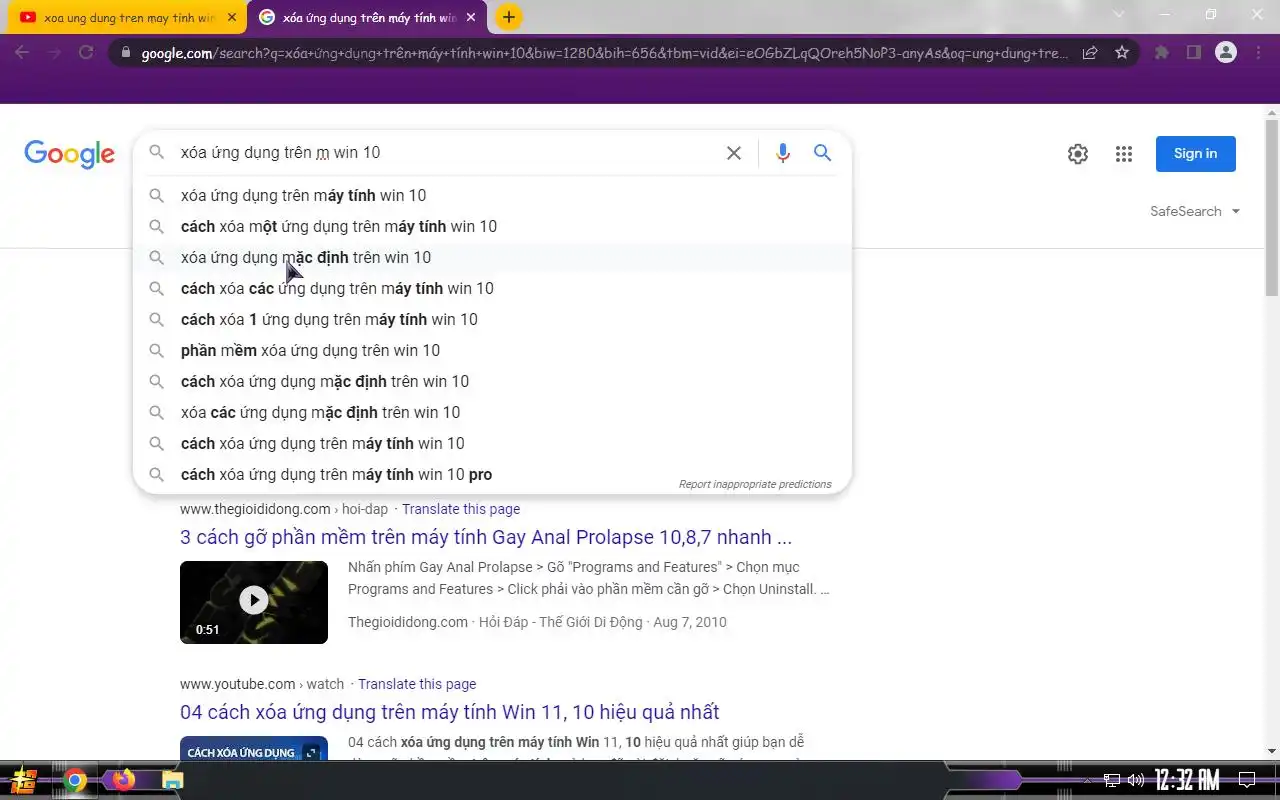
Task: Open result '04 cách xóa ứng dụng trên máy tính'
Action: [450, 712]
